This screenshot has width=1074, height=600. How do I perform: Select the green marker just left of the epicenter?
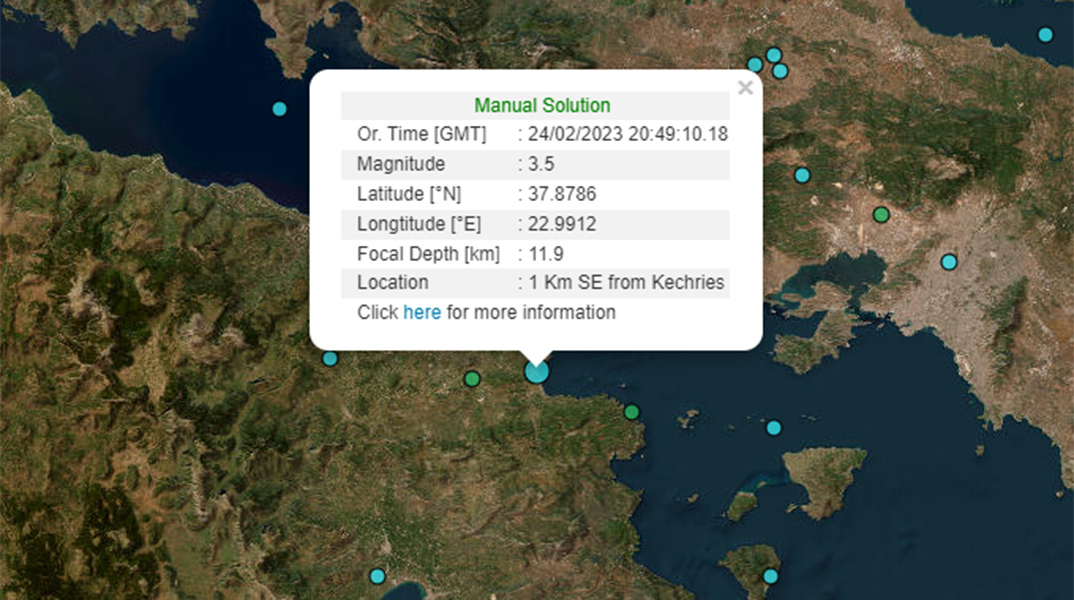point(472,379)
